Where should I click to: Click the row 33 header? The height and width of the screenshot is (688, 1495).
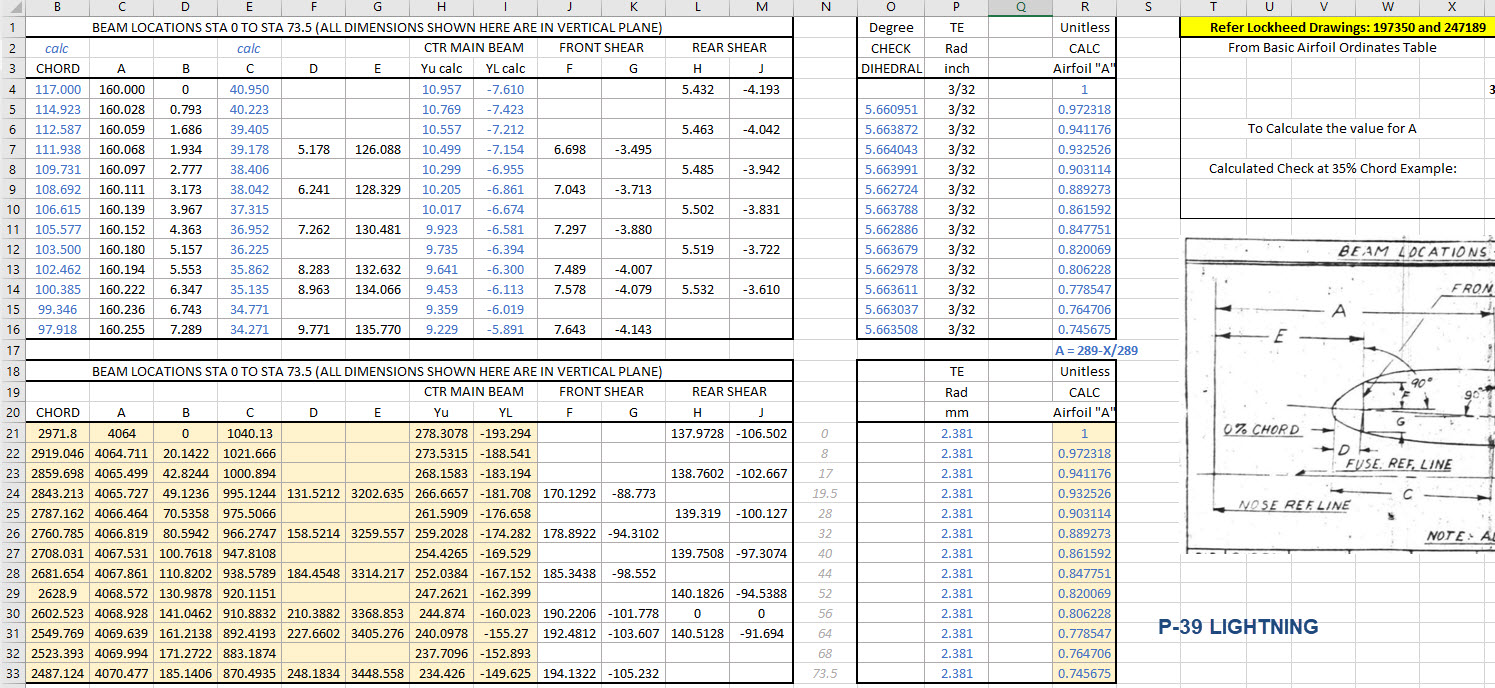click(12, 673)
